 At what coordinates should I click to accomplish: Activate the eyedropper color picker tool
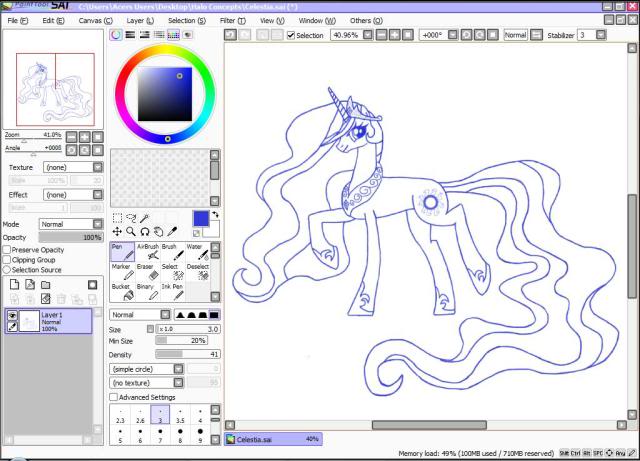[172, 232]
